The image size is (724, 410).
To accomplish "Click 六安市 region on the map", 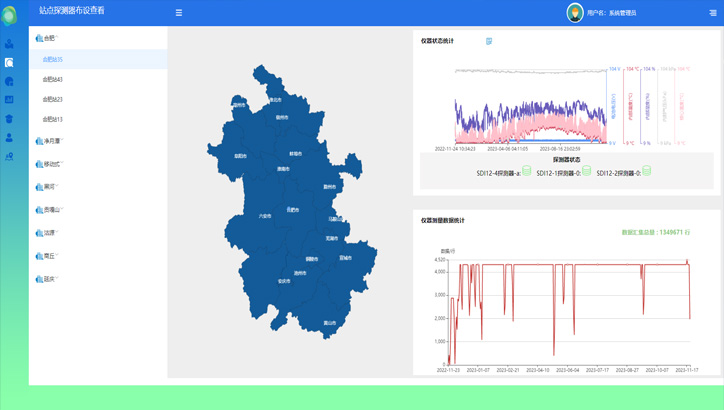I will 264,215.
